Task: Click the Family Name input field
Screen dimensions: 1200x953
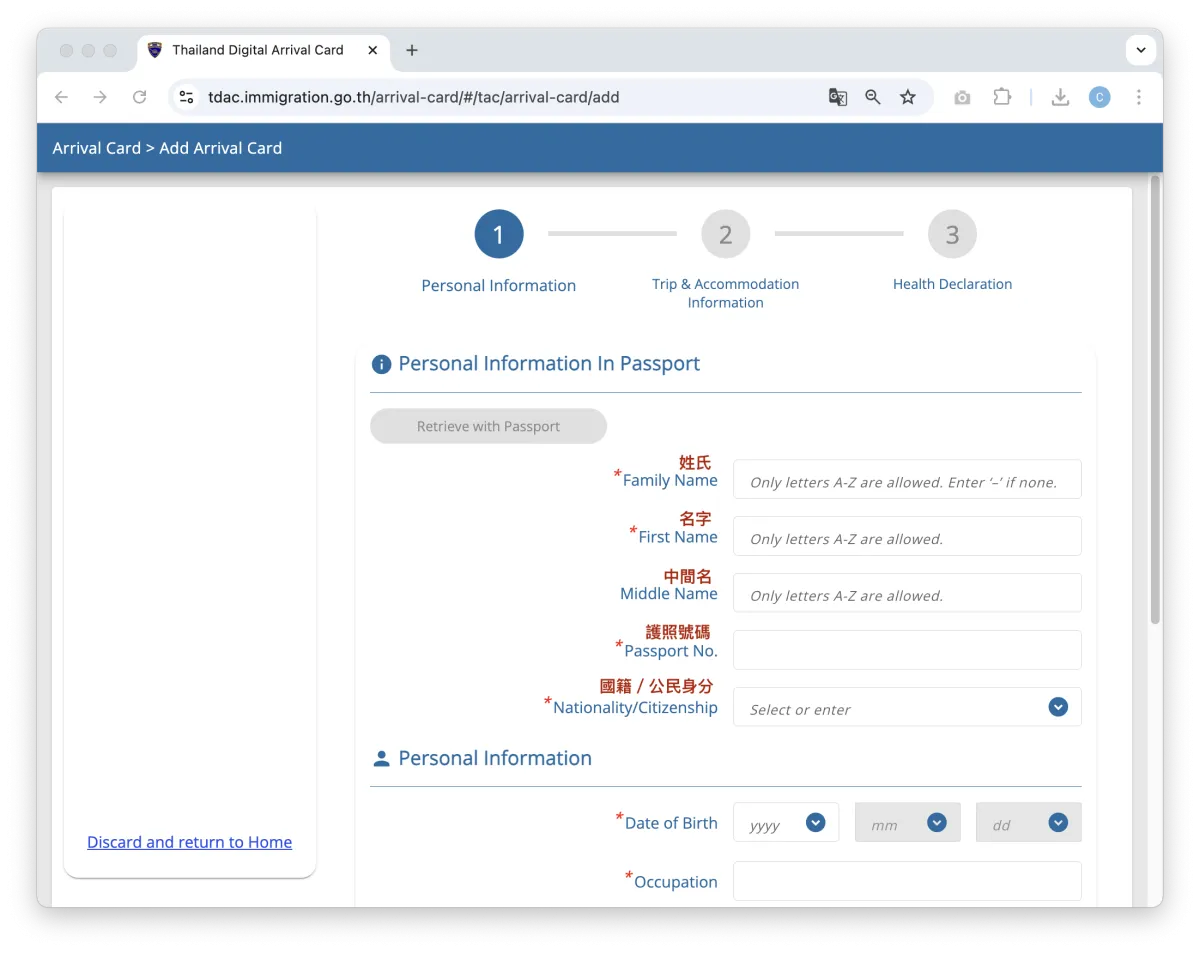Action: point(906,480)
